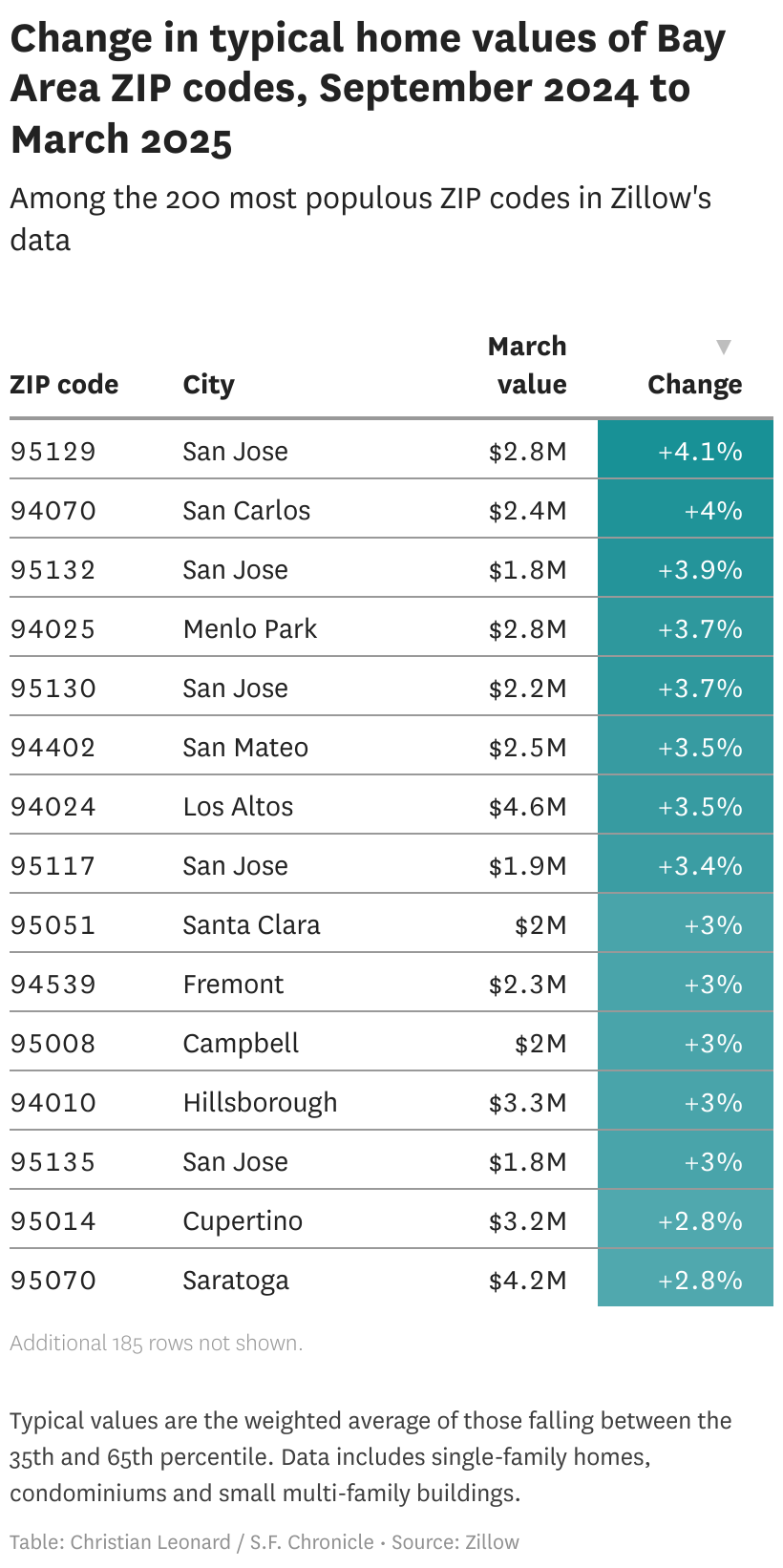Click Fremont ZIP 94539 cell
Viewport: 783px width, 1568px height.
pyautogui.click(x=53, y=985)
